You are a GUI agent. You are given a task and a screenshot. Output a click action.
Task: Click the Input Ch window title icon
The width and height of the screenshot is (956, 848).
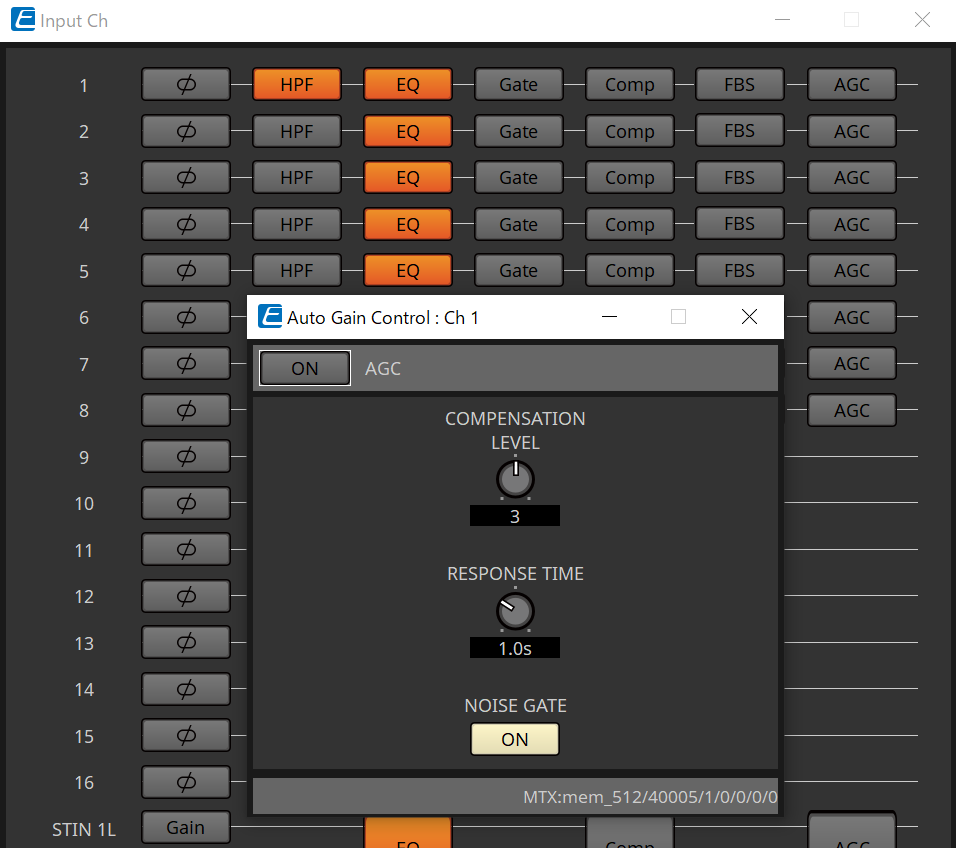tap(22, 19)
